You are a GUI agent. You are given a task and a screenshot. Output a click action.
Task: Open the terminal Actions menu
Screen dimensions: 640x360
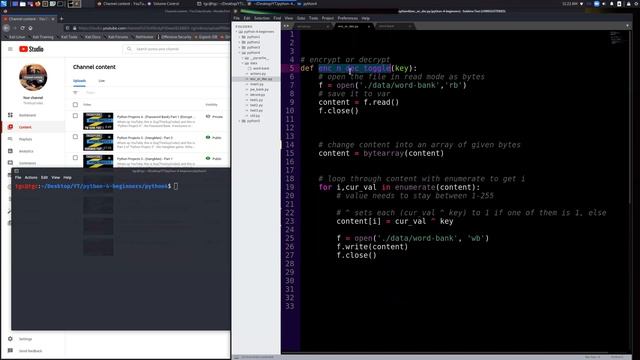31,178
